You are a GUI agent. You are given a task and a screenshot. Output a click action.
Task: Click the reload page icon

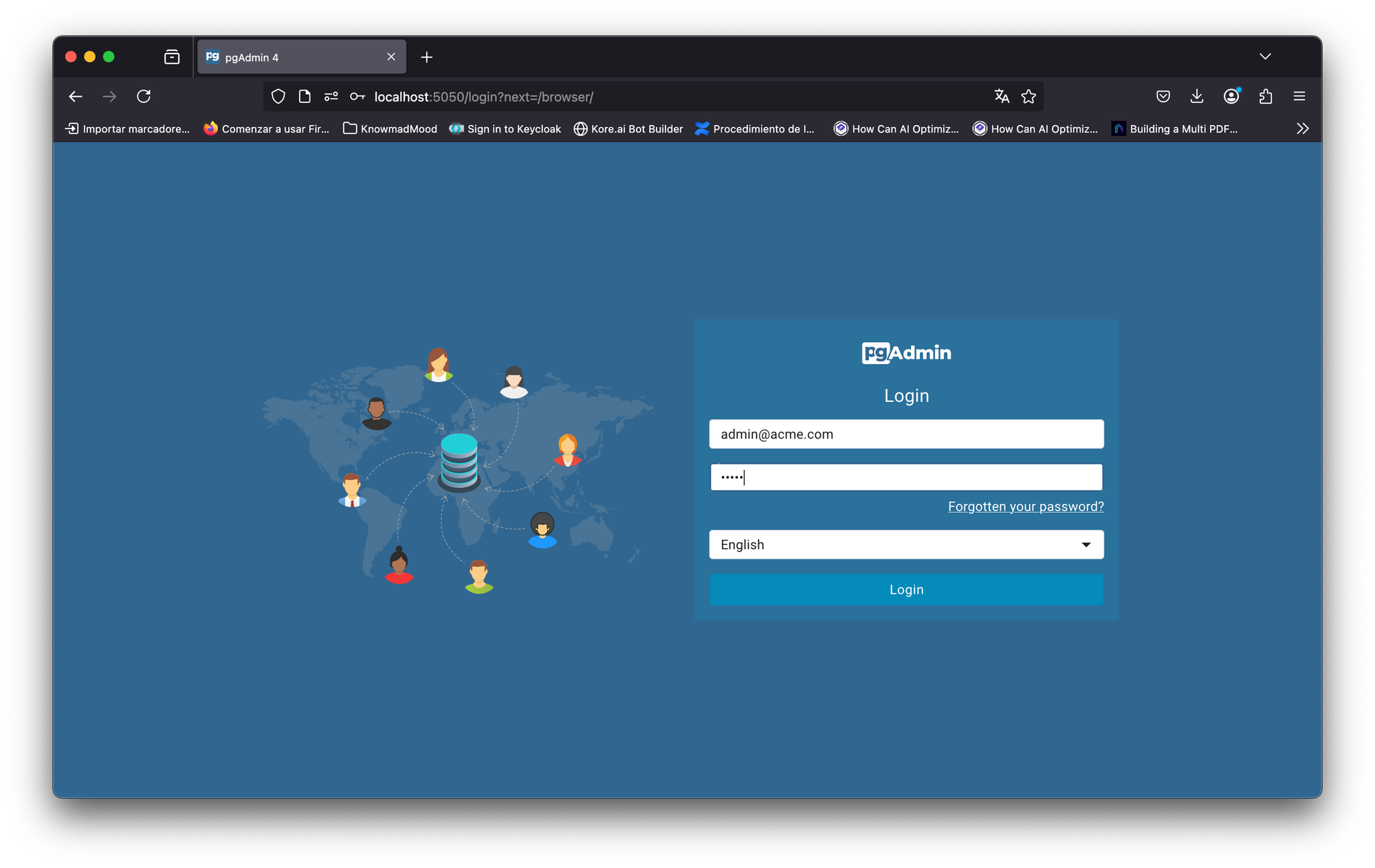click(144, 97)
